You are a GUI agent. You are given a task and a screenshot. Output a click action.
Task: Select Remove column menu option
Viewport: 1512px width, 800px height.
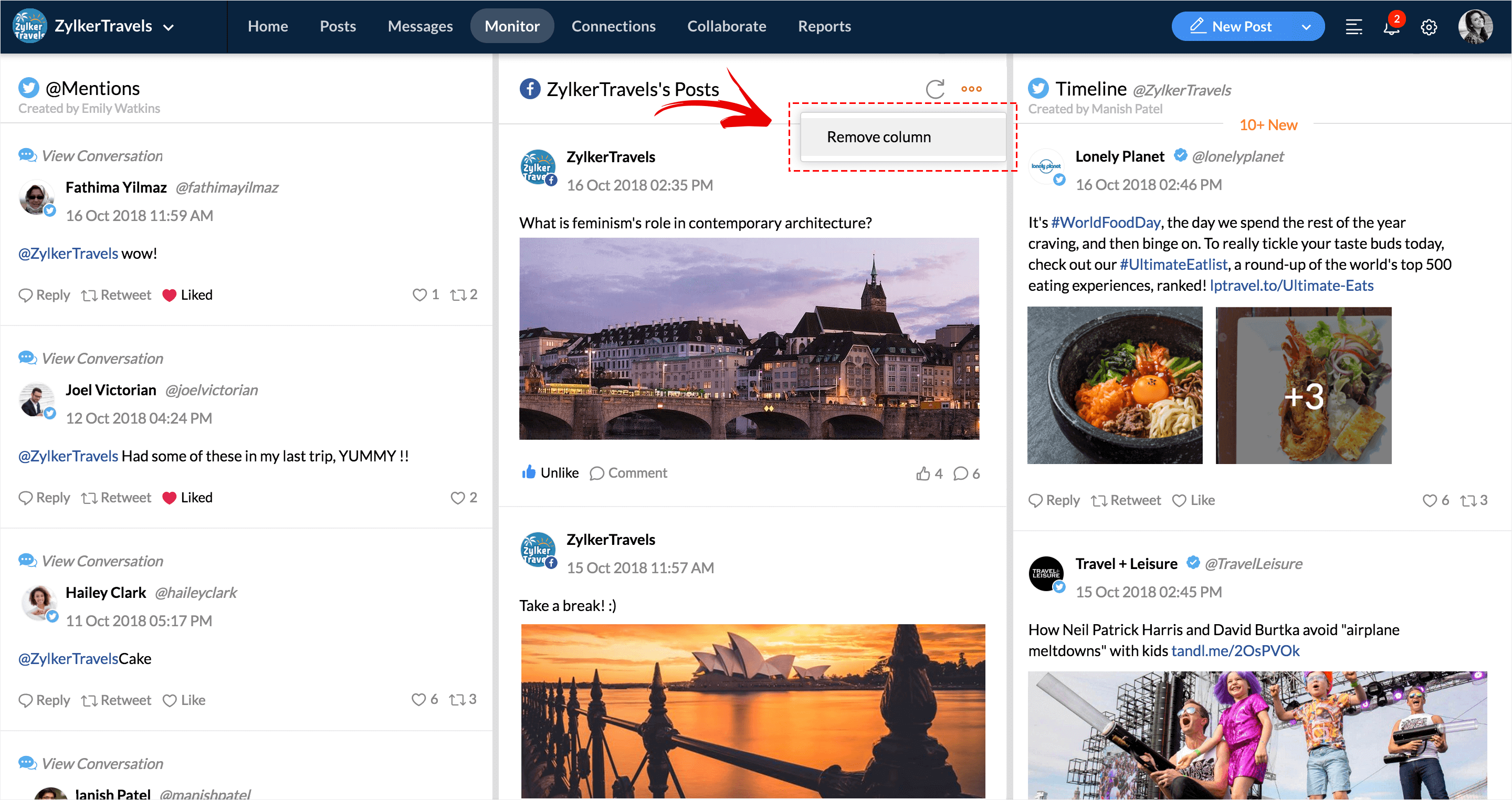point(878,138)
